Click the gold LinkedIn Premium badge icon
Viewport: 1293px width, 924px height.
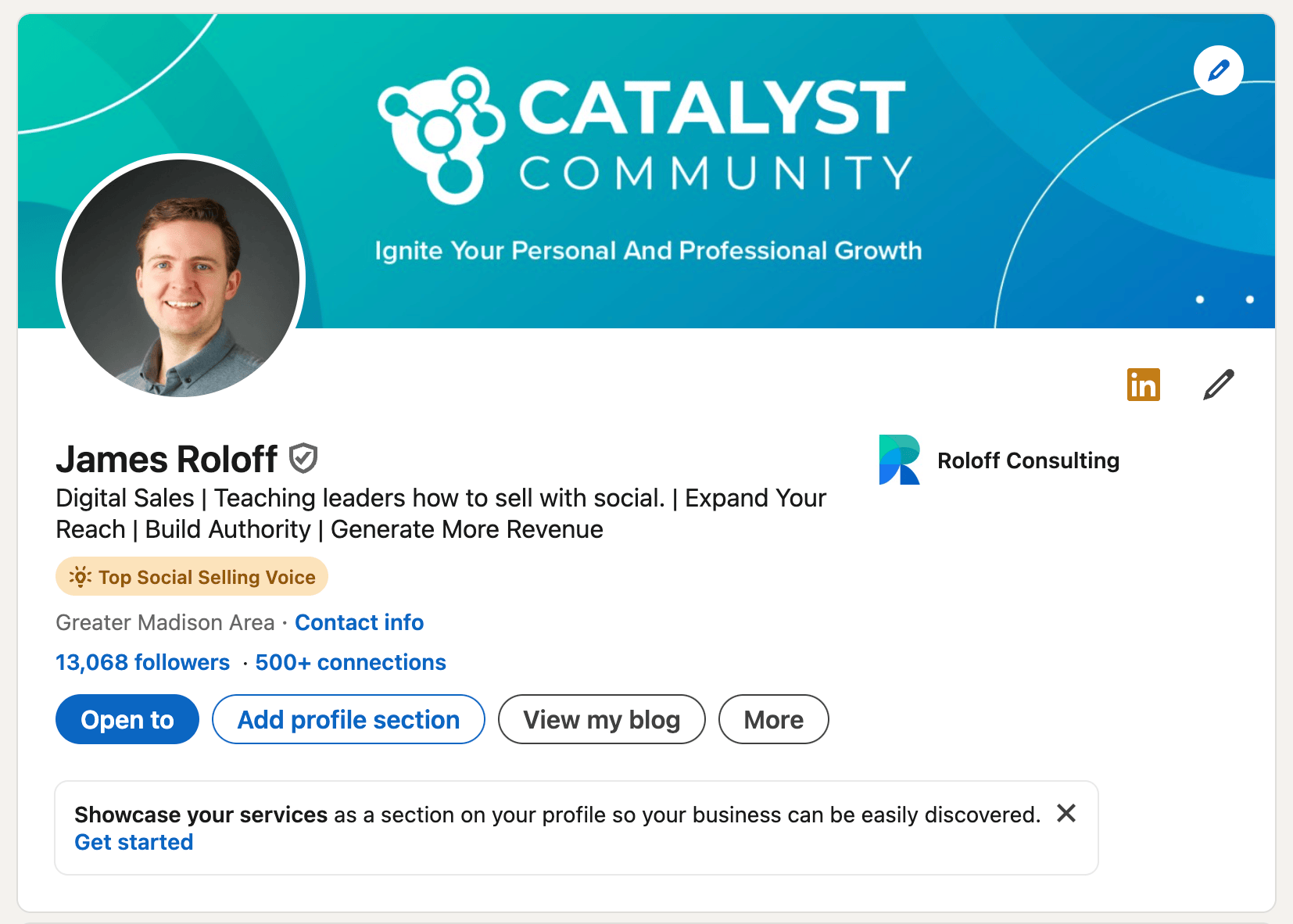pos(1143,385)
